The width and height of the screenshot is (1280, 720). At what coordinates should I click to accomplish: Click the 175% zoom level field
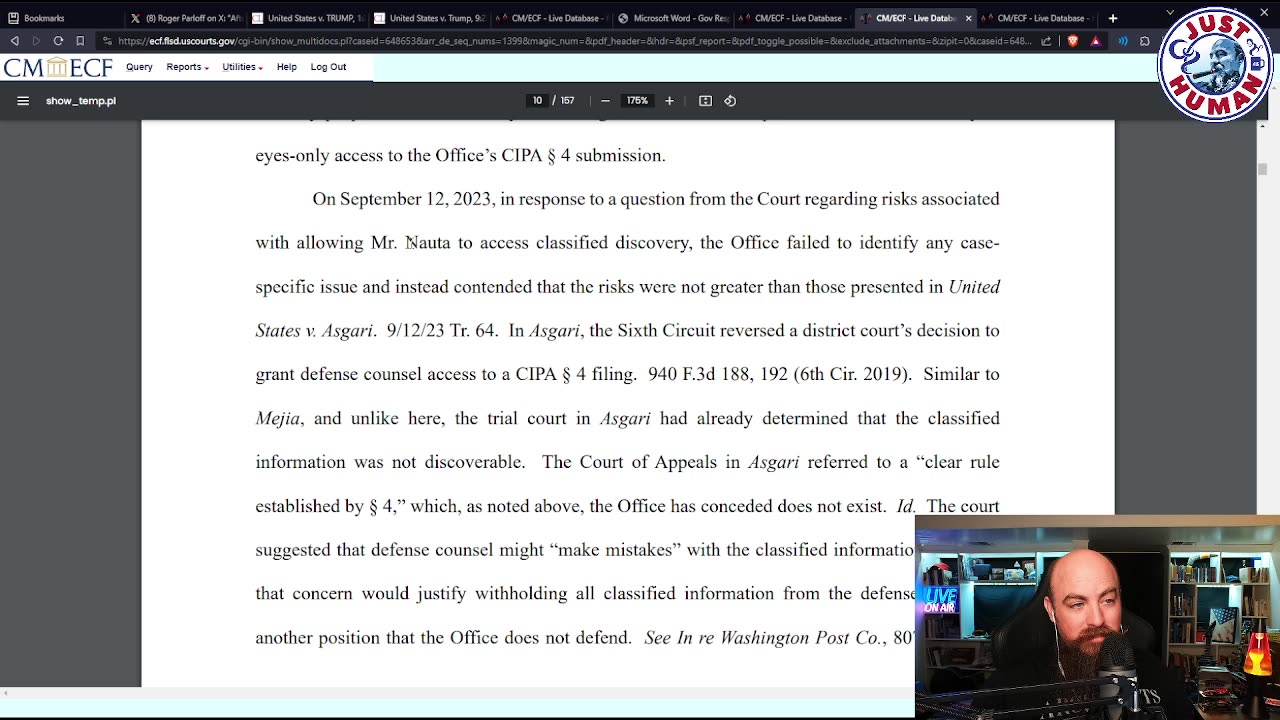pos(637,101)
